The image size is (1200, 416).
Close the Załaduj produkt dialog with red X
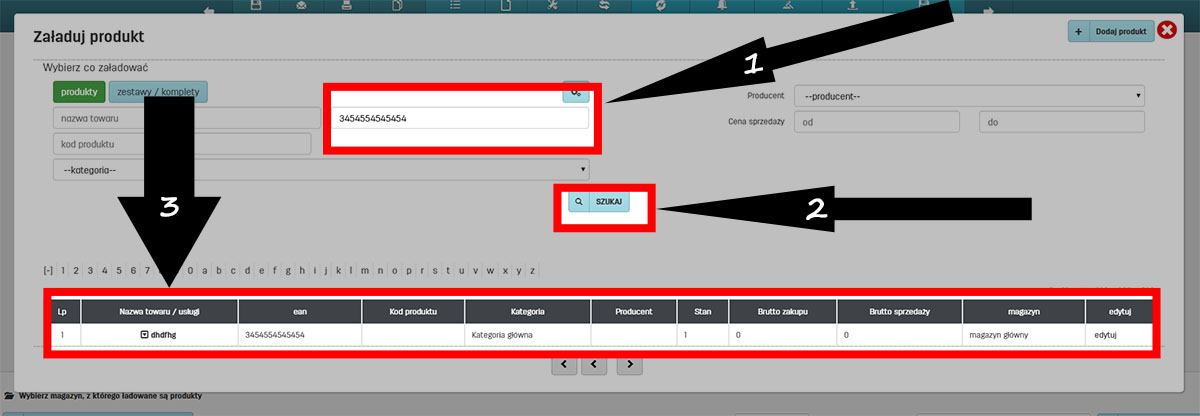1166,31
